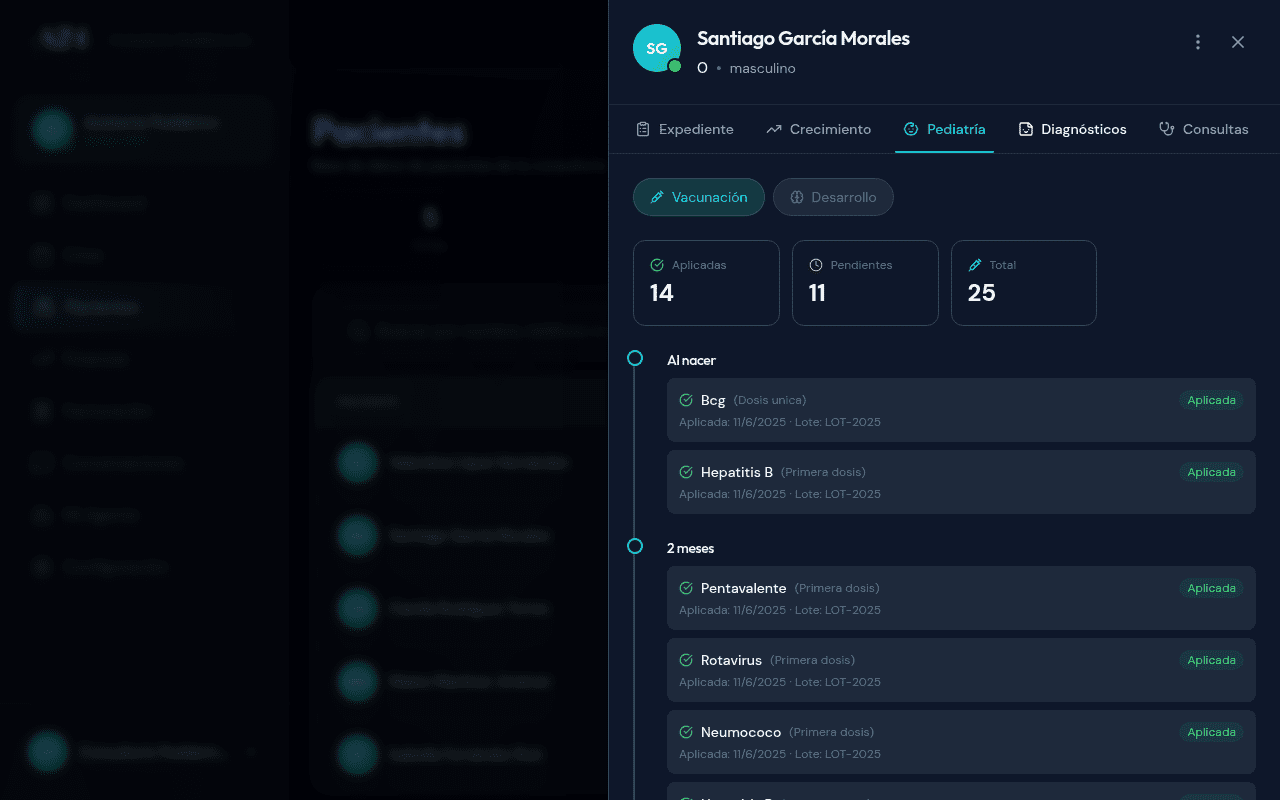The image size is (1280, 800).
Task: Click the 'Al nacer' timeline marker
Action: coord(635,358)
